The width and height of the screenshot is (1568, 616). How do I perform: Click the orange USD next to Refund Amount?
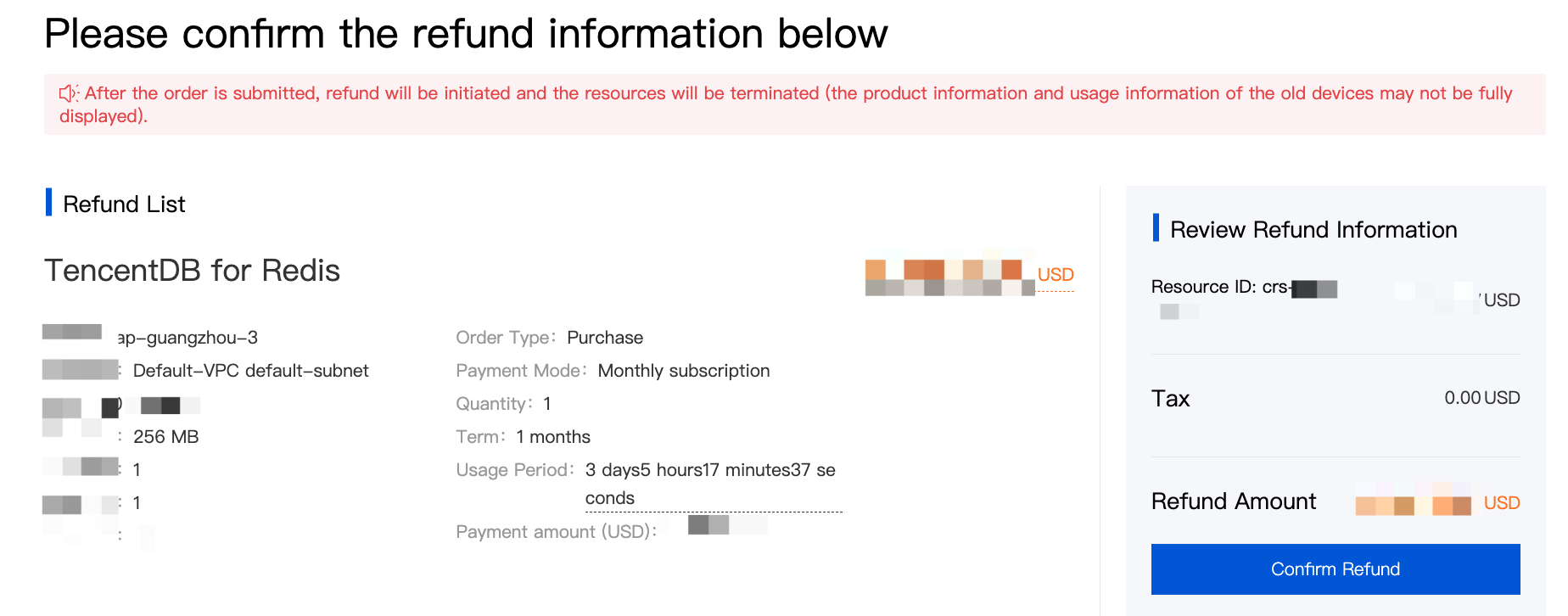[x=1501, y=503]
